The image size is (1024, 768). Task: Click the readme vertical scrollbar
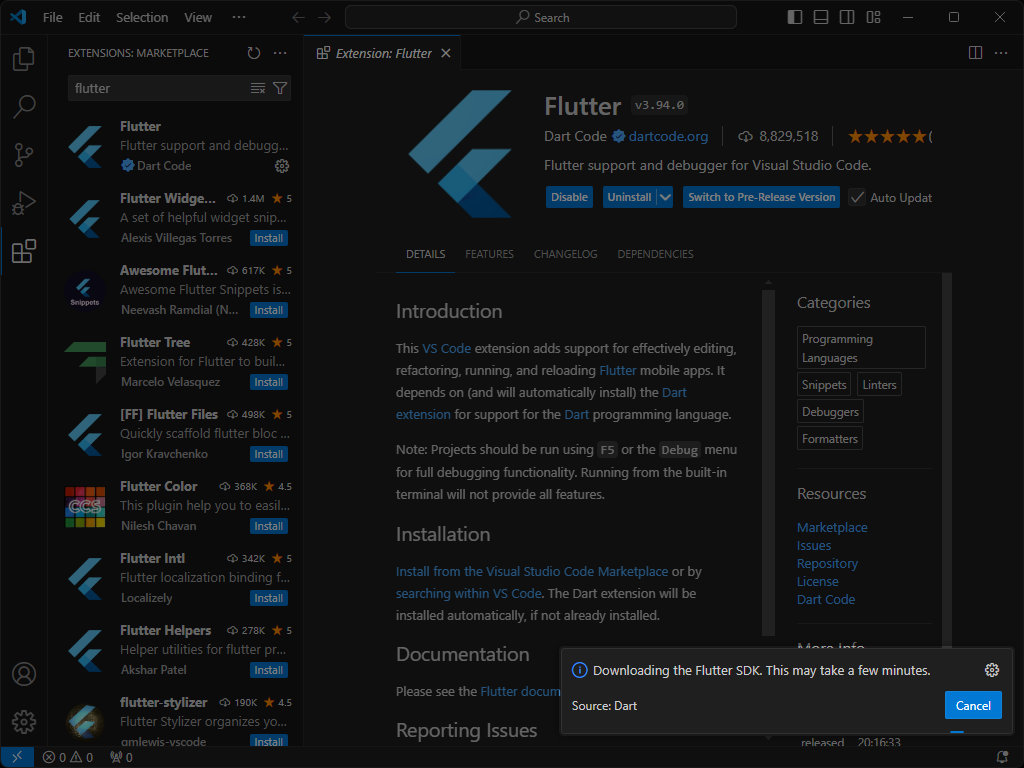click(x=768, y=461)
